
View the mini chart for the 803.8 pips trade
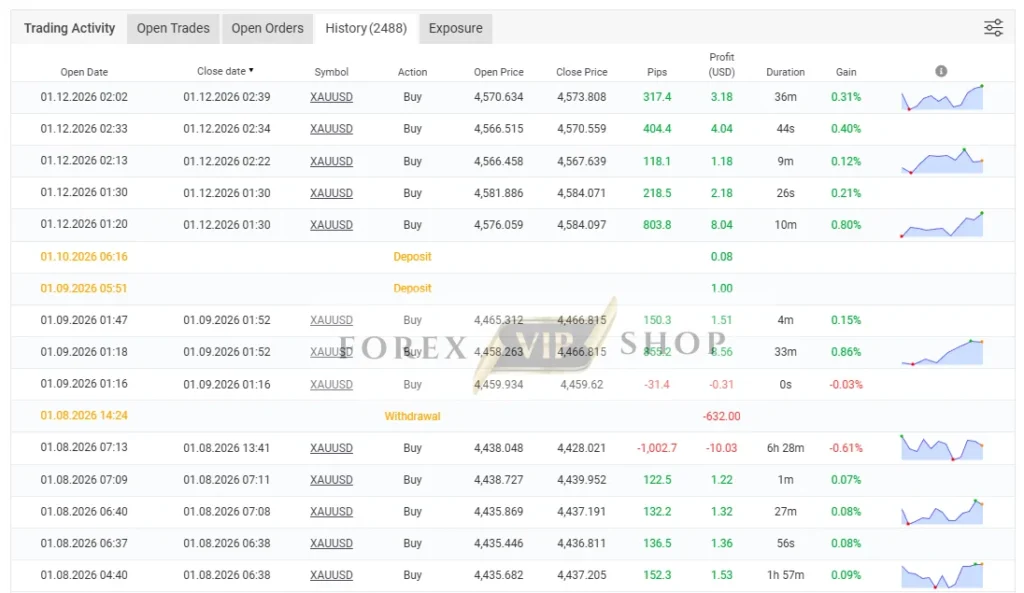pos(942,225)
